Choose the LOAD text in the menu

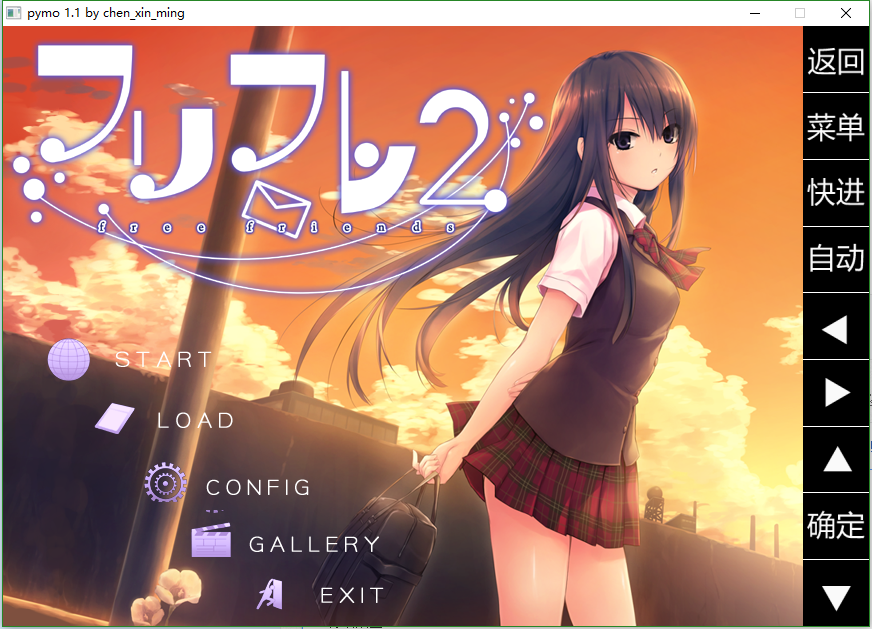pos(196,421)
